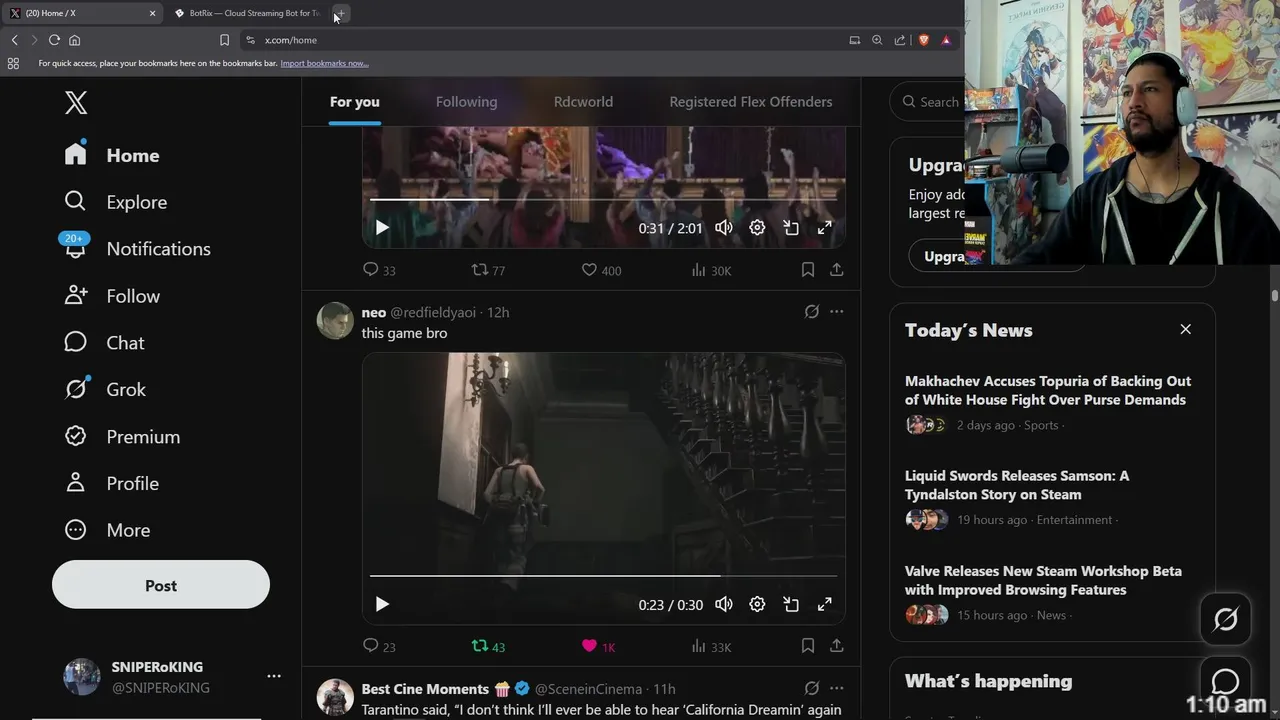
Task: Play neo's video of this game bro
Action: click(382, 604)
